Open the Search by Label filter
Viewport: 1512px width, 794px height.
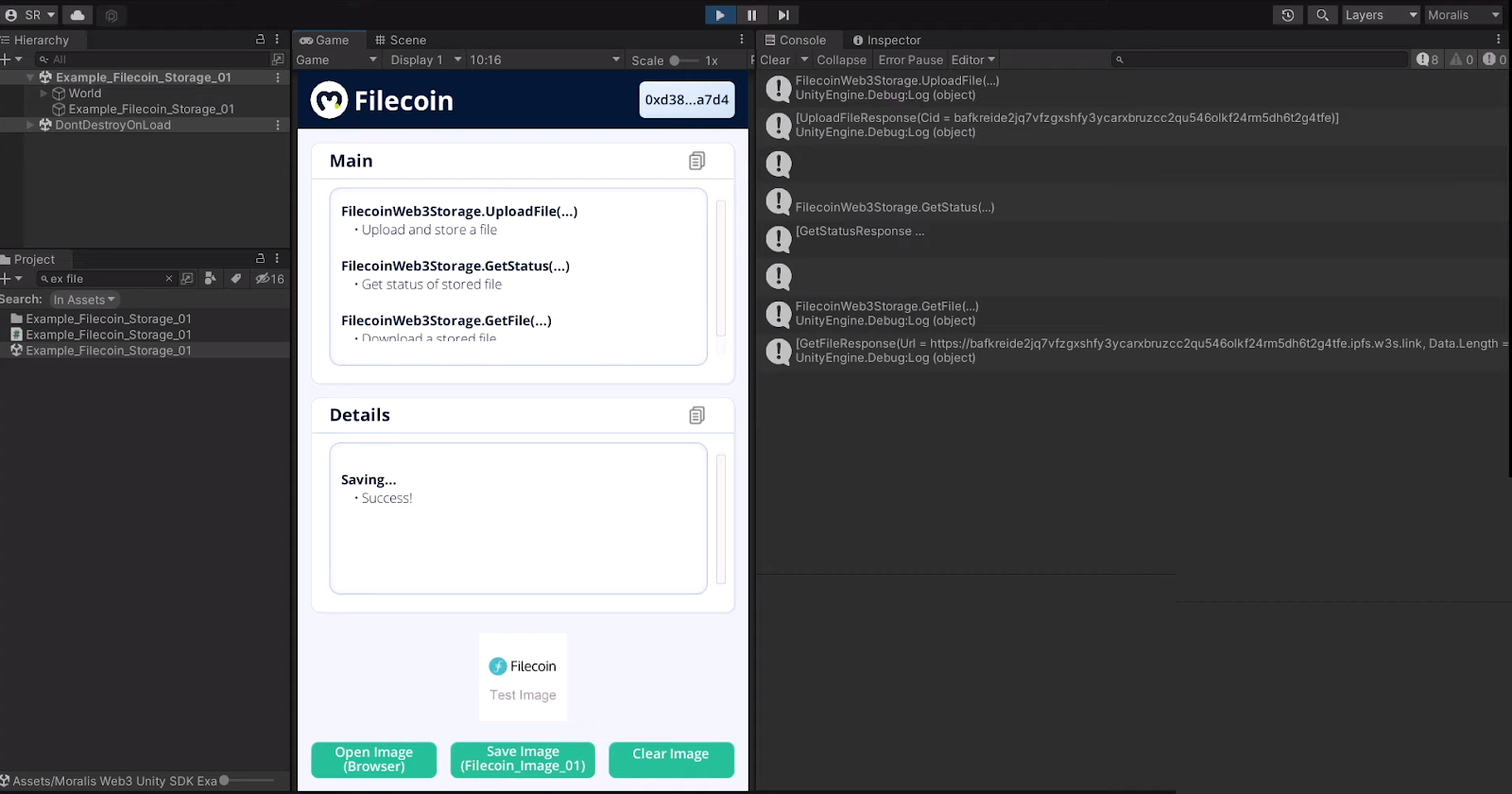tap(236, 279)
